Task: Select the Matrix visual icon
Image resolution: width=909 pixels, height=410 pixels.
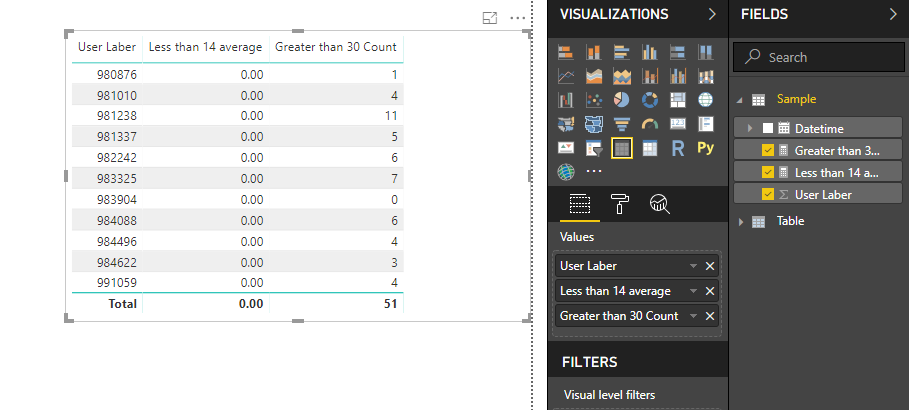Action: click(649, 148)
